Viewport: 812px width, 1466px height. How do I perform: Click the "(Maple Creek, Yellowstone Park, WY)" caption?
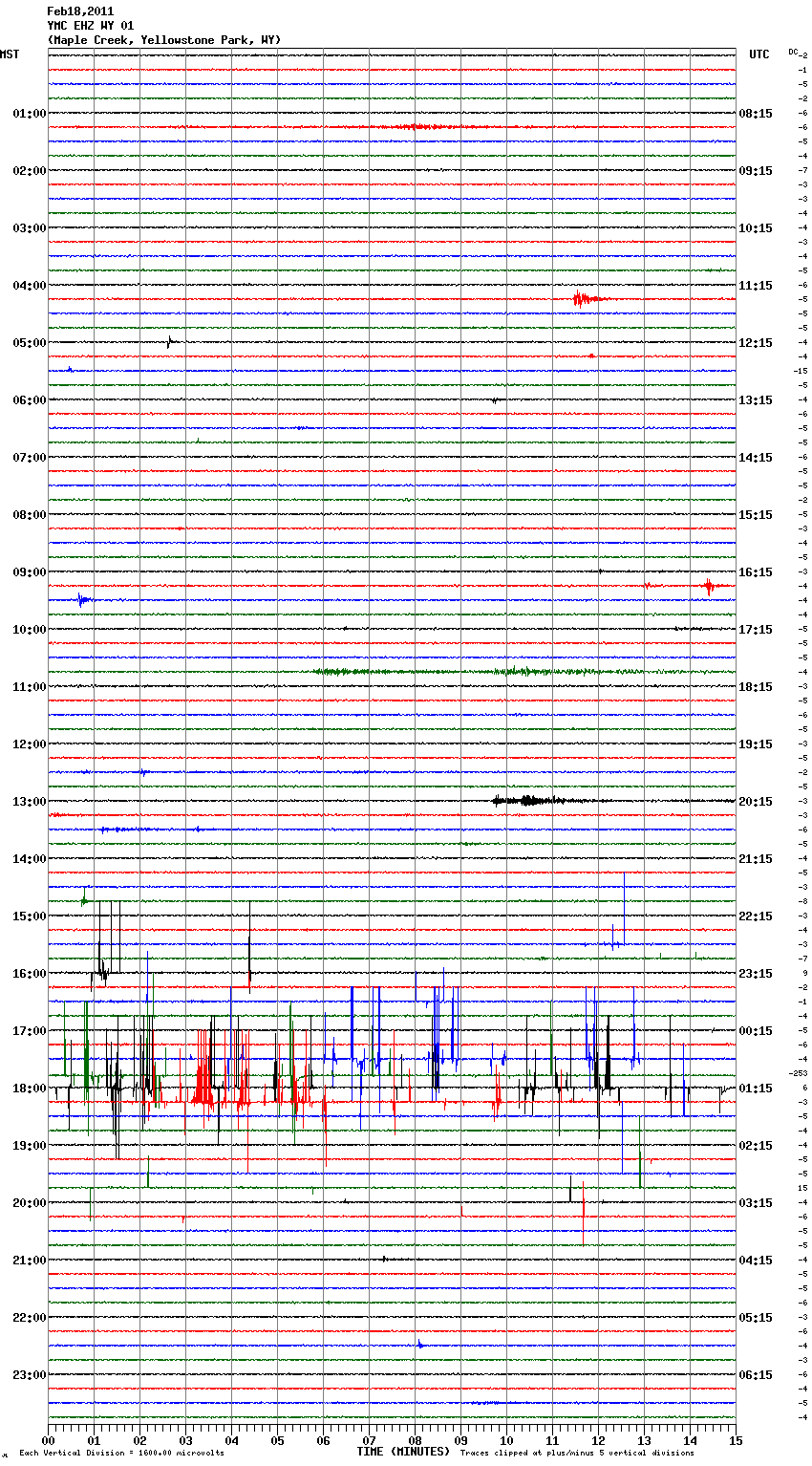[x=164, y=40]
